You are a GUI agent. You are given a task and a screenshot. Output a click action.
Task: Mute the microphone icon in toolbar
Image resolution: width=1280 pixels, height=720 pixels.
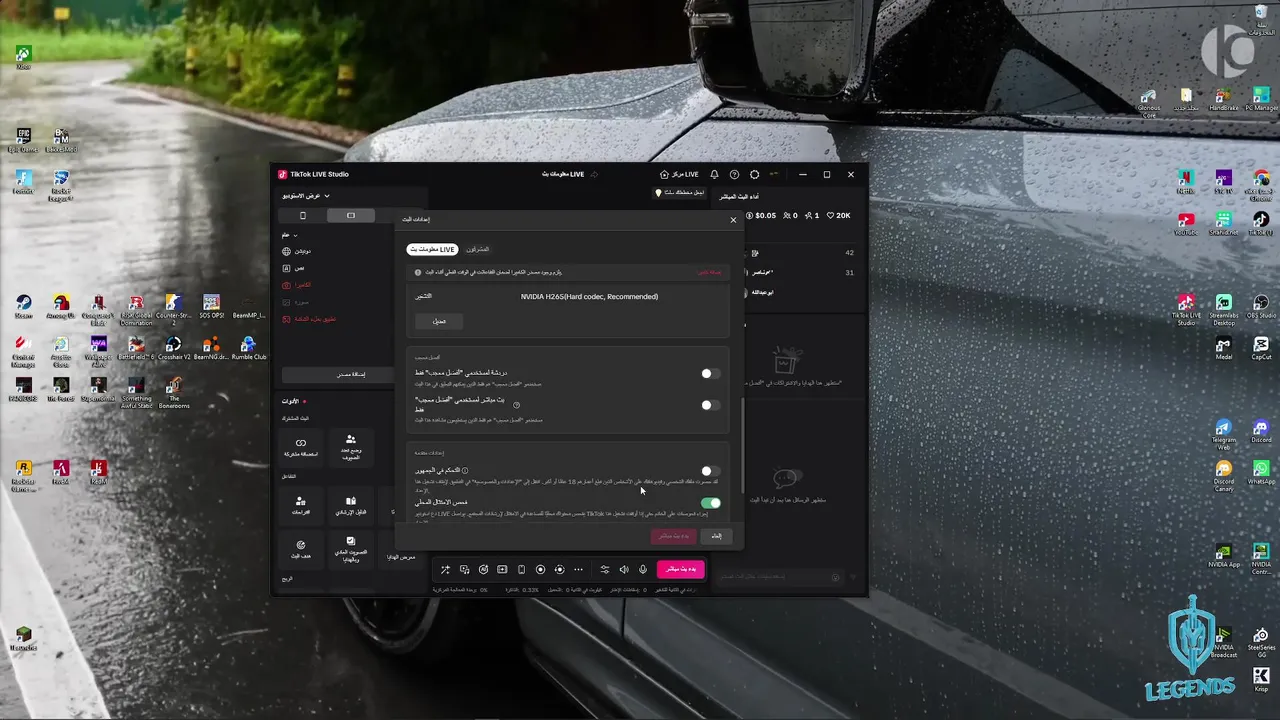[643, 569]
